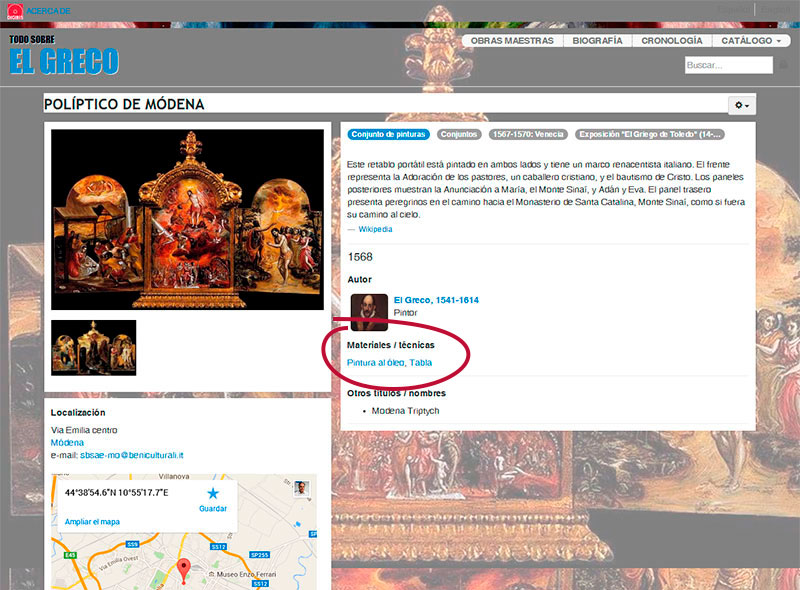Click the red location pin on map
800x590 pixels.
point(184,571)
